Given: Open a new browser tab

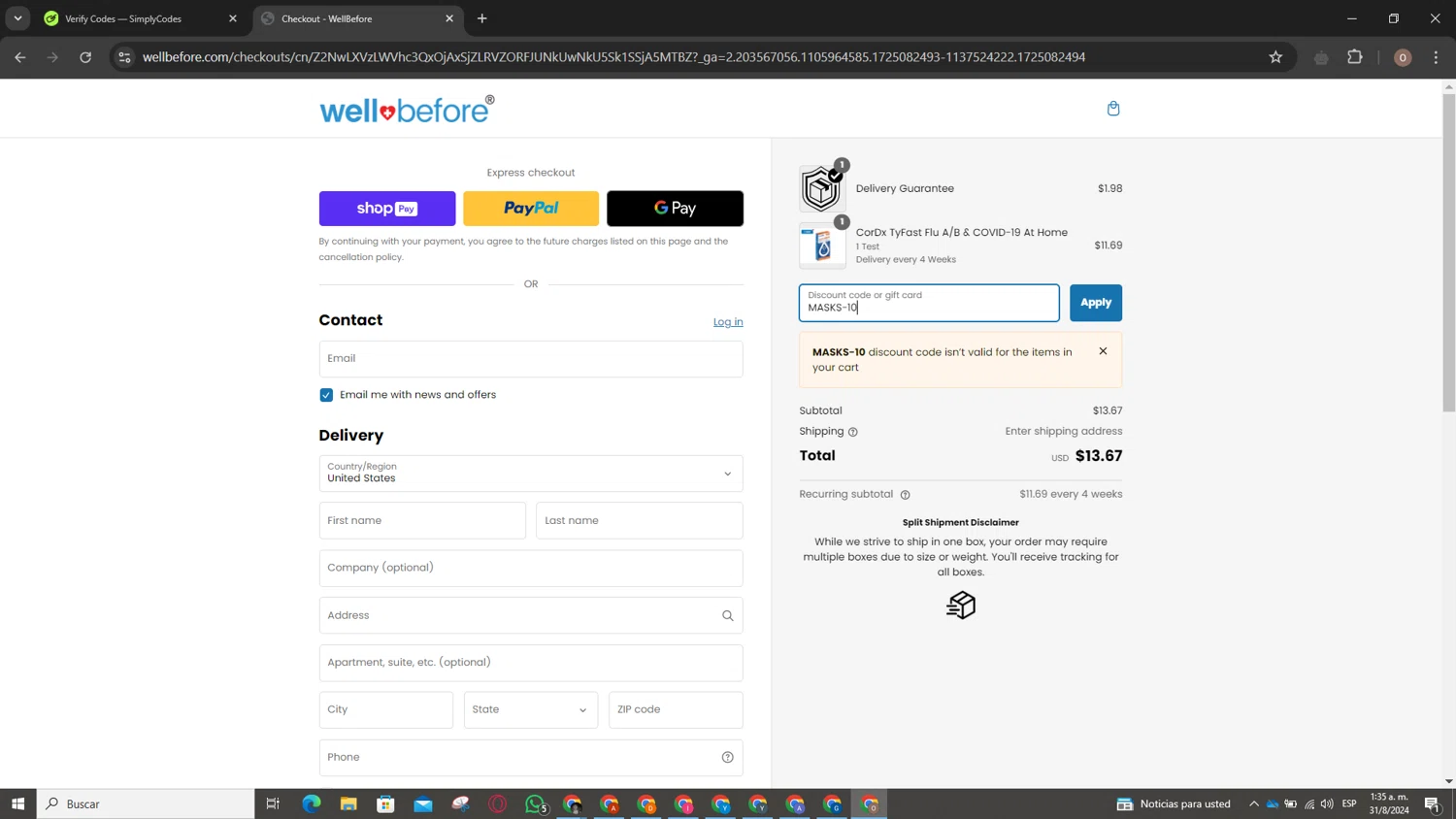Looking at the screenshot, I should [x=482, y=18].
